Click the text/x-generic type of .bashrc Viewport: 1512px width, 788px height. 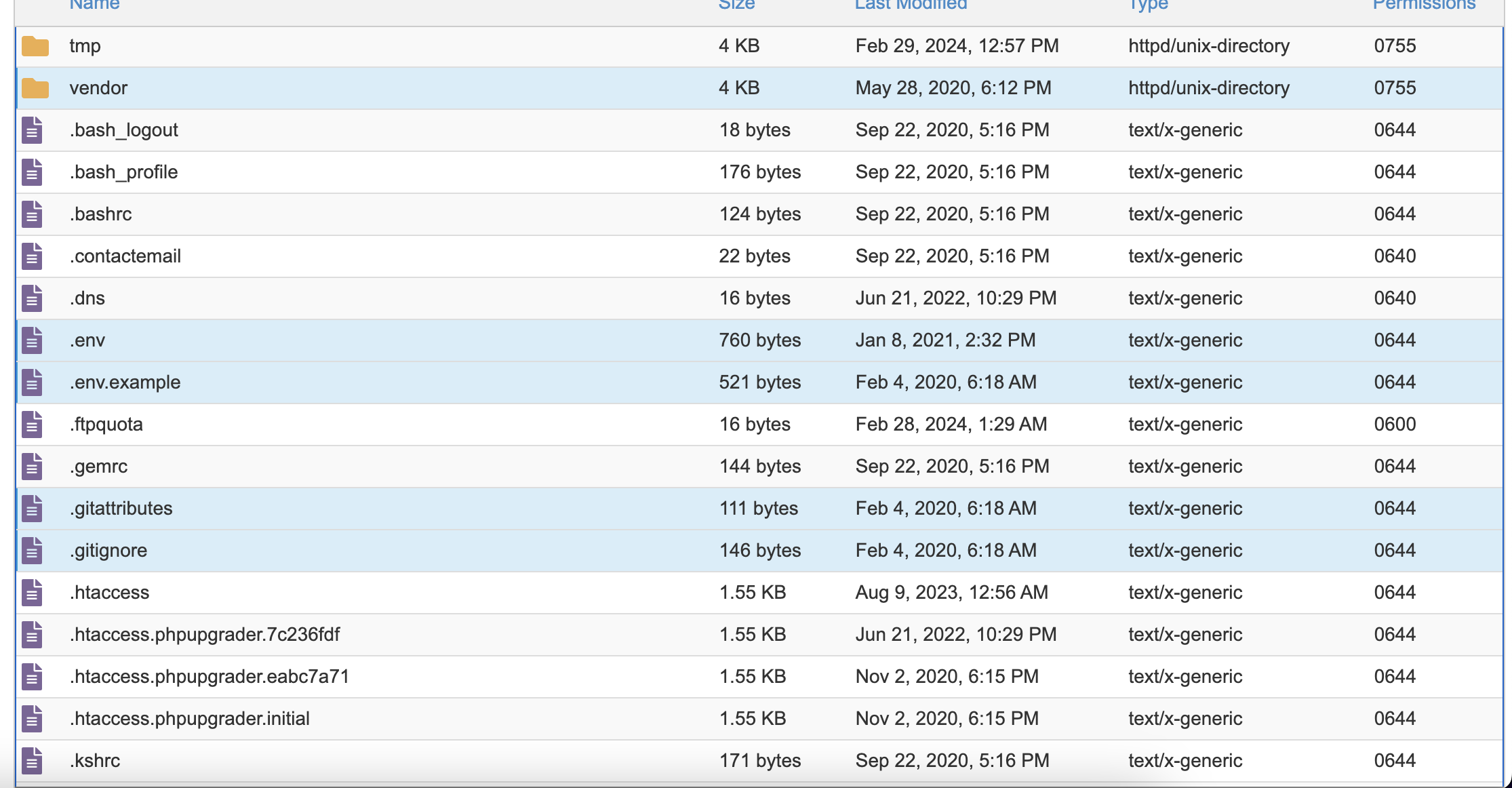pos(1185,214)
